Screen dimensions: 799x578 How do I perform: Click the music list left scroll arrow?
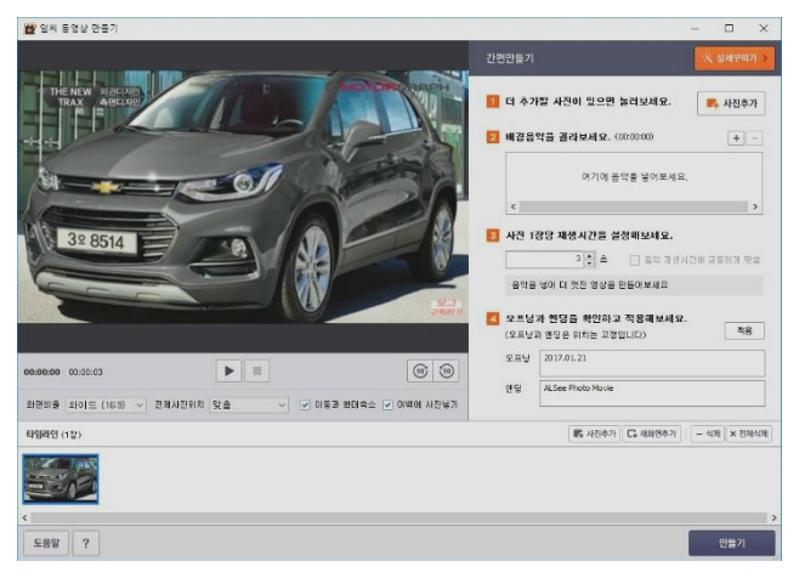pyautogui.click(x=513, y=206)
